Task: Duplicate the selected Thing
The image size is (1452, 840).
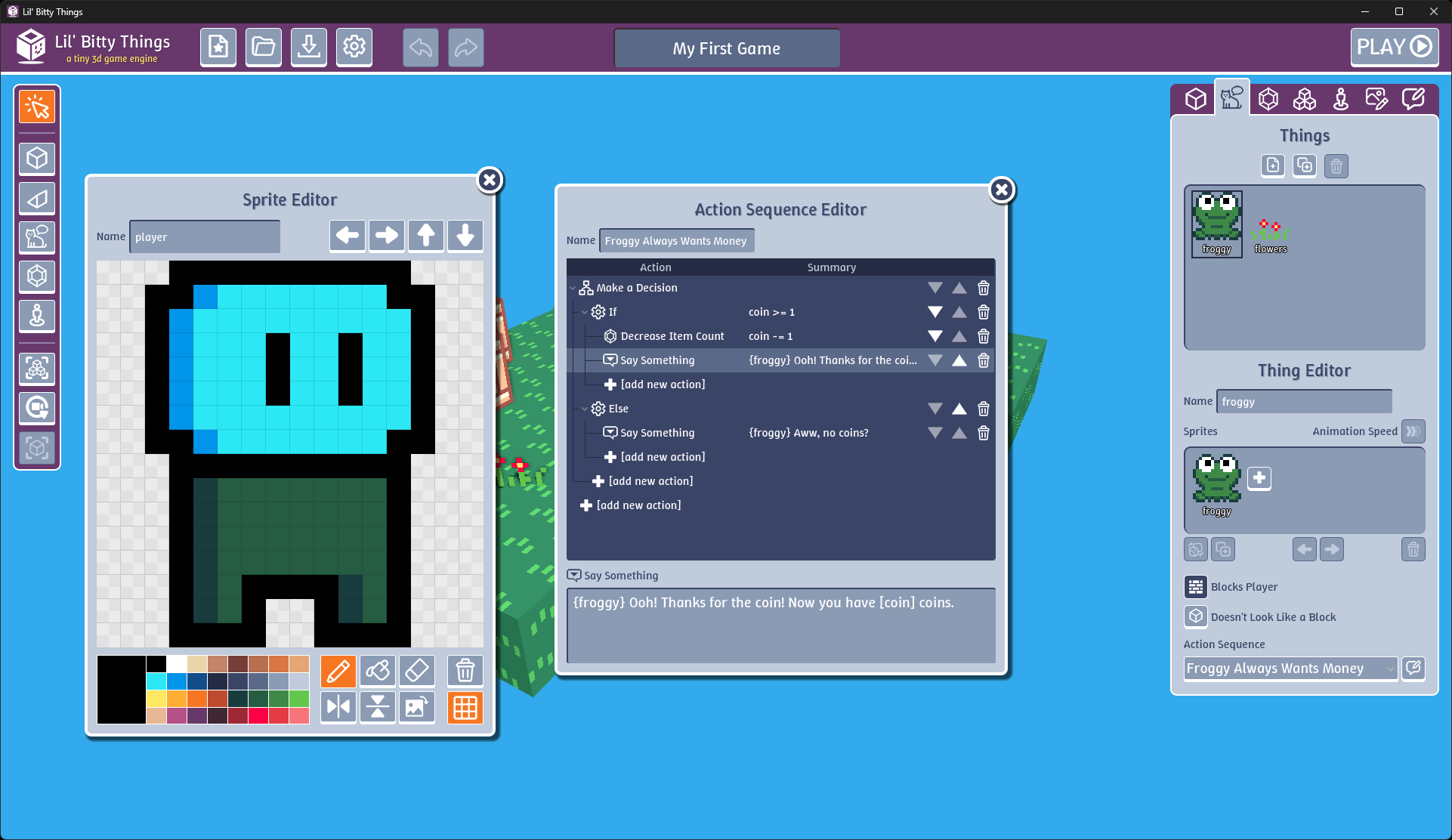Action: pos(1304,165)
